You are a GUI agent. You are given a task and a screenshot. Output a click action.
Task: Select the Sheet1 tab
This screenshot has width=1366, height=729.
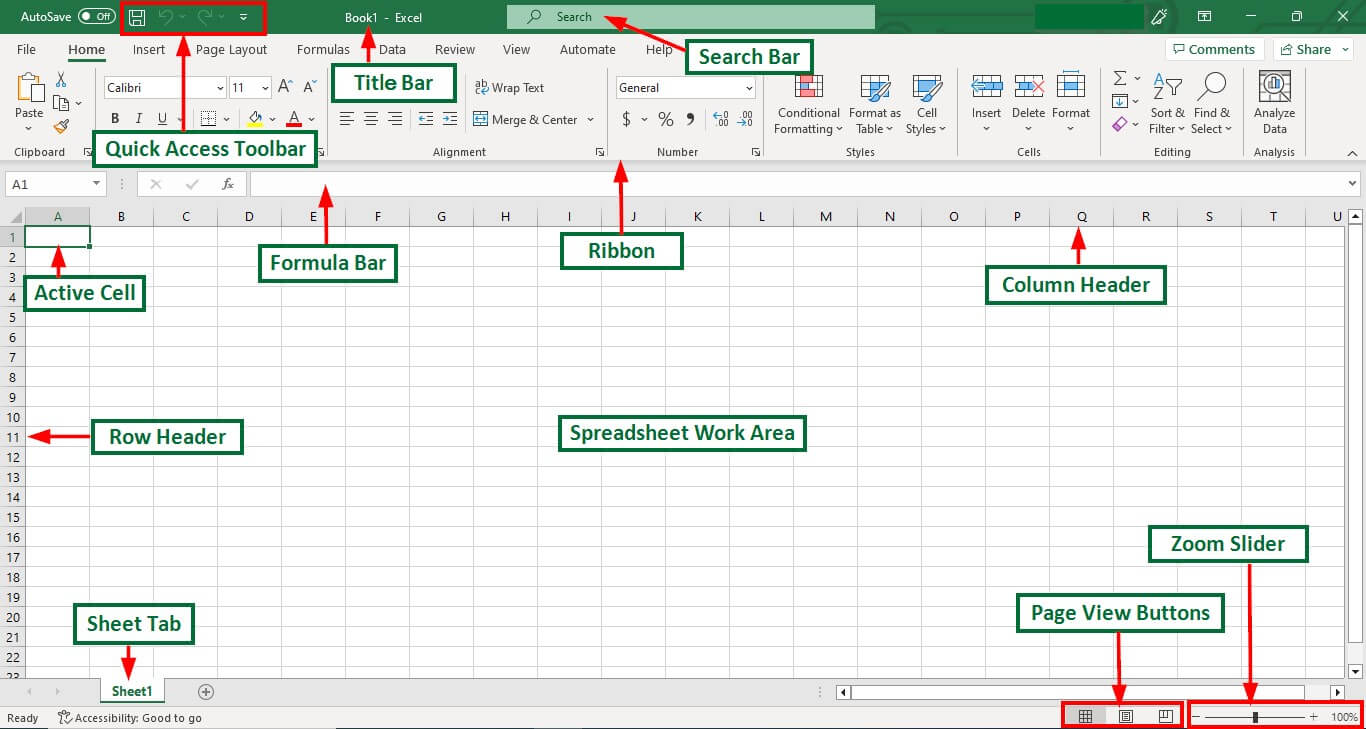coord(131,691)
